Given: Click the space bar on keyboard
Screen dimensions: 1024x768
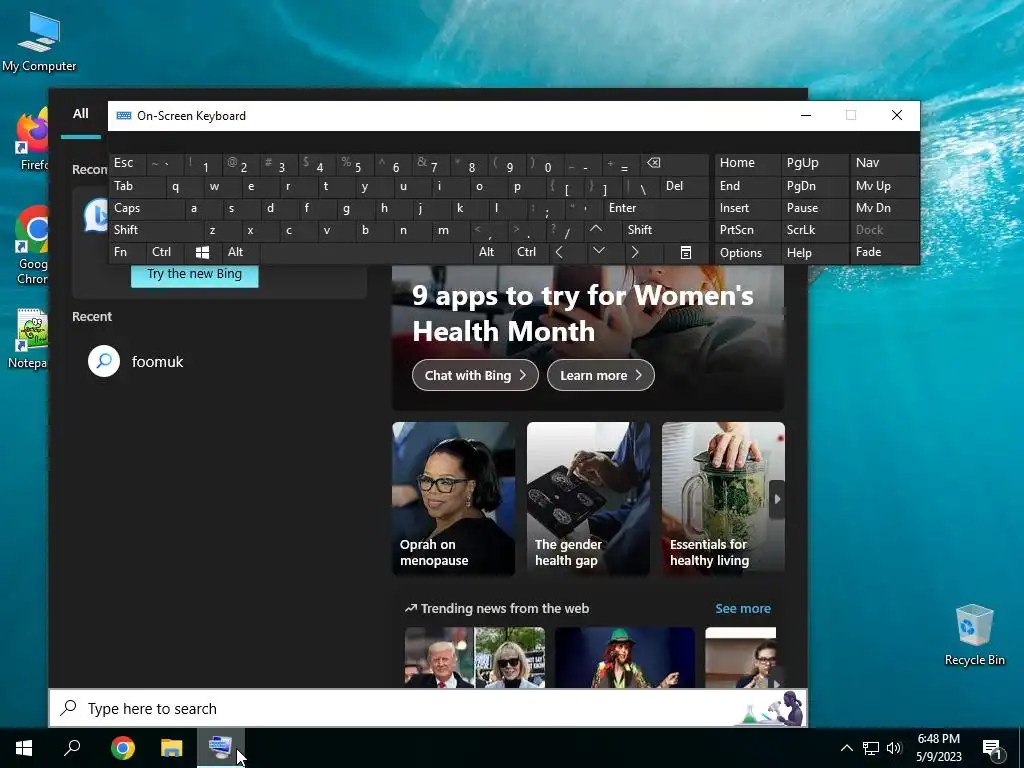Looking at the screenshot, I should tap(366, 252).
